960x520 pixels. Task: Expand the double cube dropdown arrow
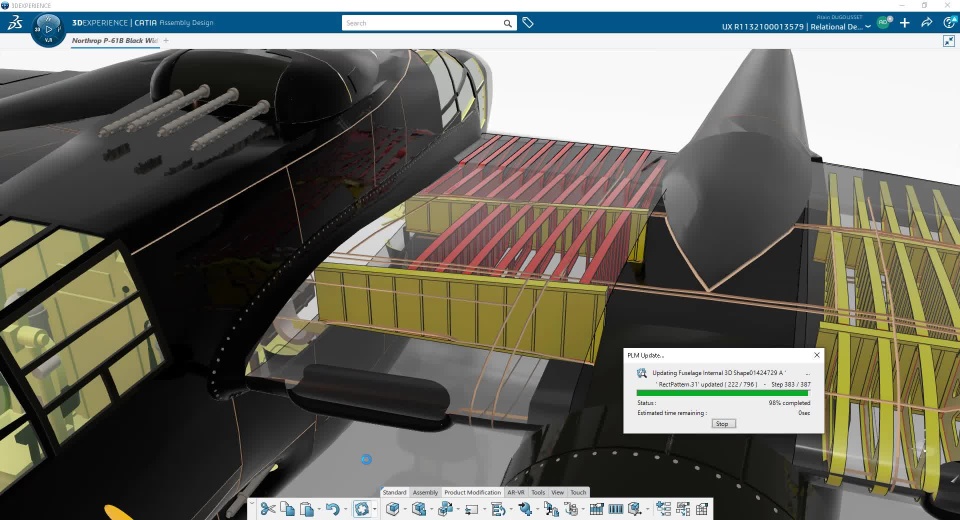431,510
